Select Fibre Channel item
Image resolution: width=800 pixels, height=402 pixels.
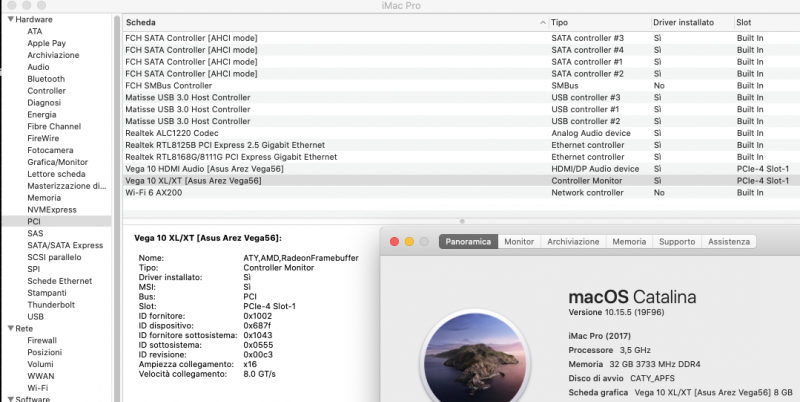click(x=54, y=127)
